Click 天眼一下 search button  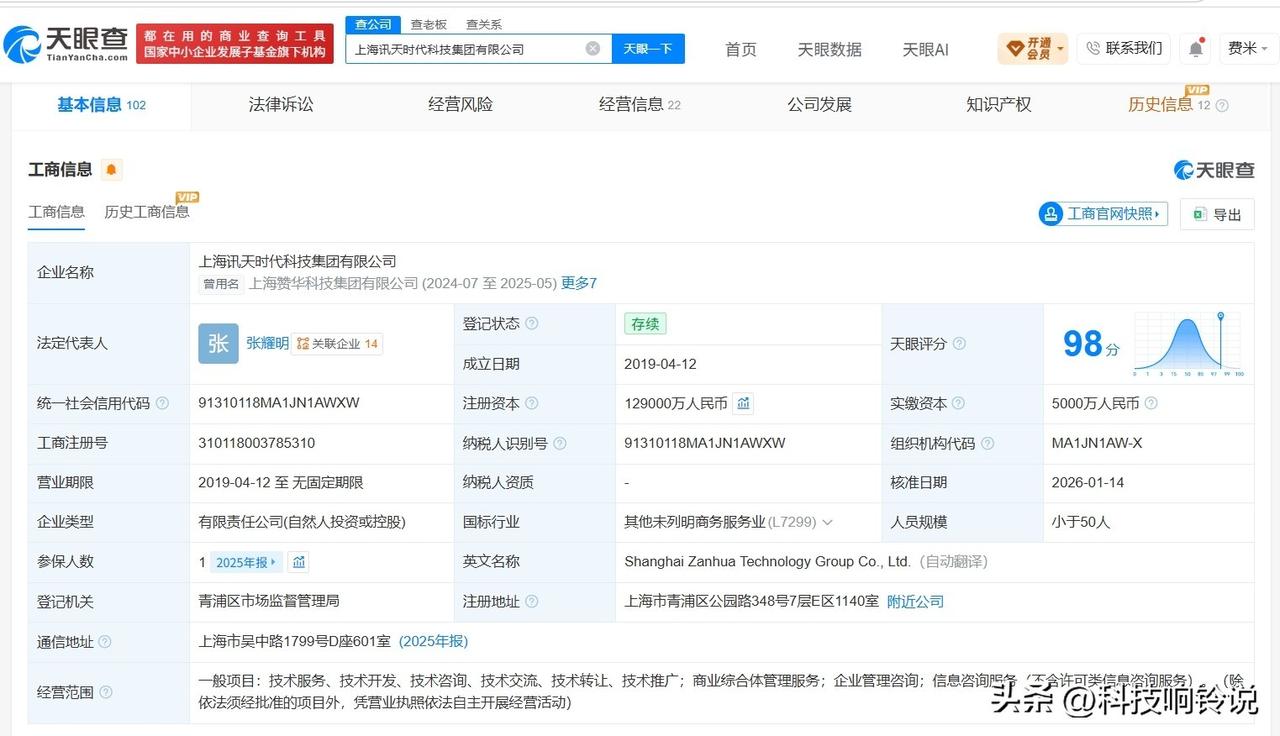click(x=648, y=48)
